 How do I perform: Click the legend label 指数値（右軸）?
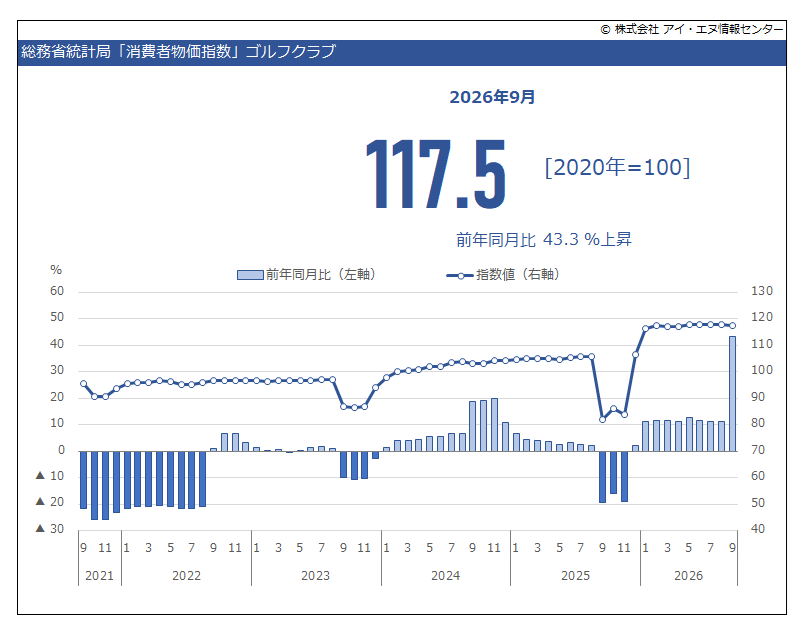point(517,275)
